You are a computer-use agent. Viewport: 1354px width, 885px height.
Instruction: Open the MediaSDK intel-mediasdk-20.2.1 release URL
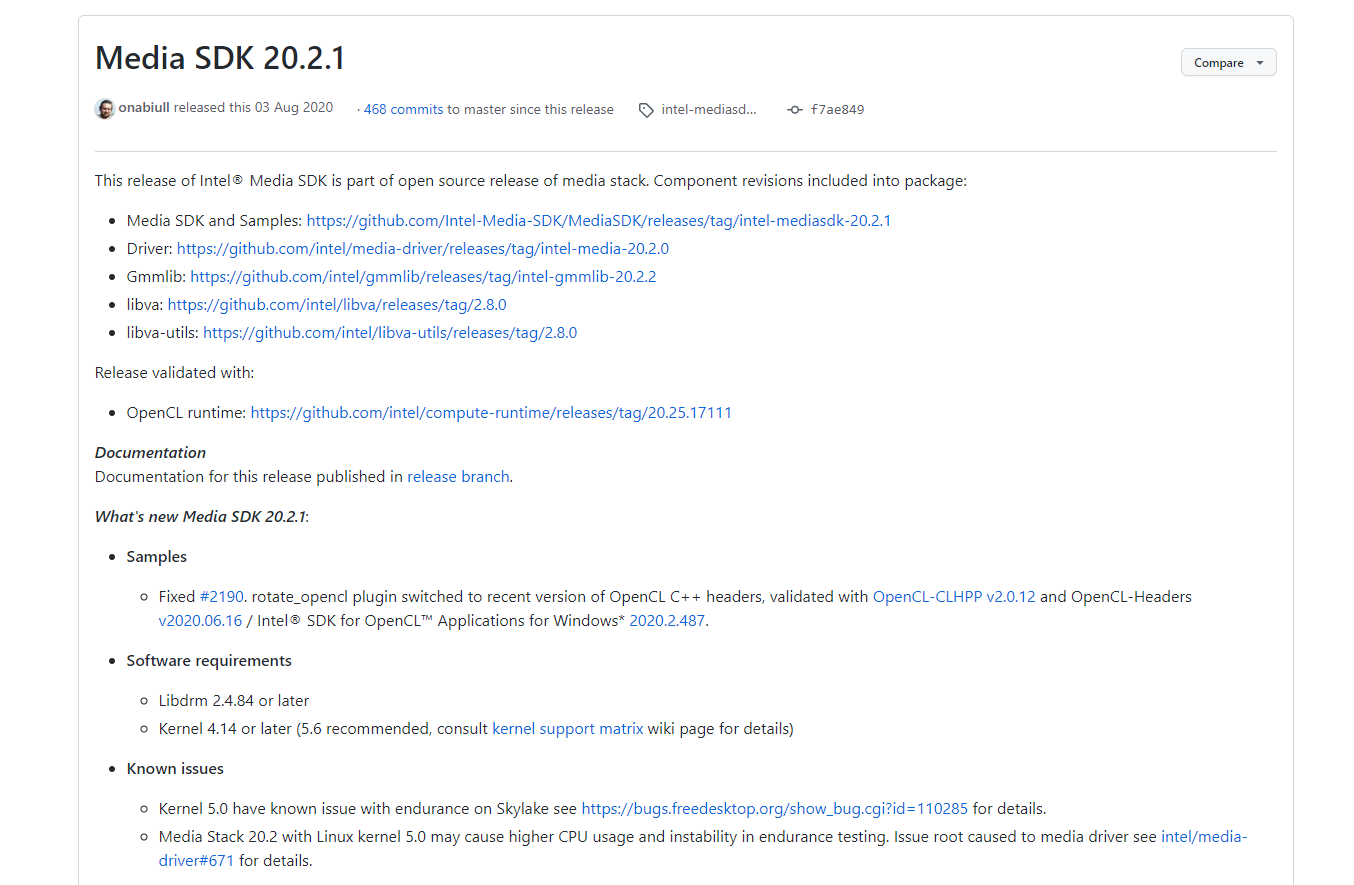pyautogui.click(x=598, y=221)
